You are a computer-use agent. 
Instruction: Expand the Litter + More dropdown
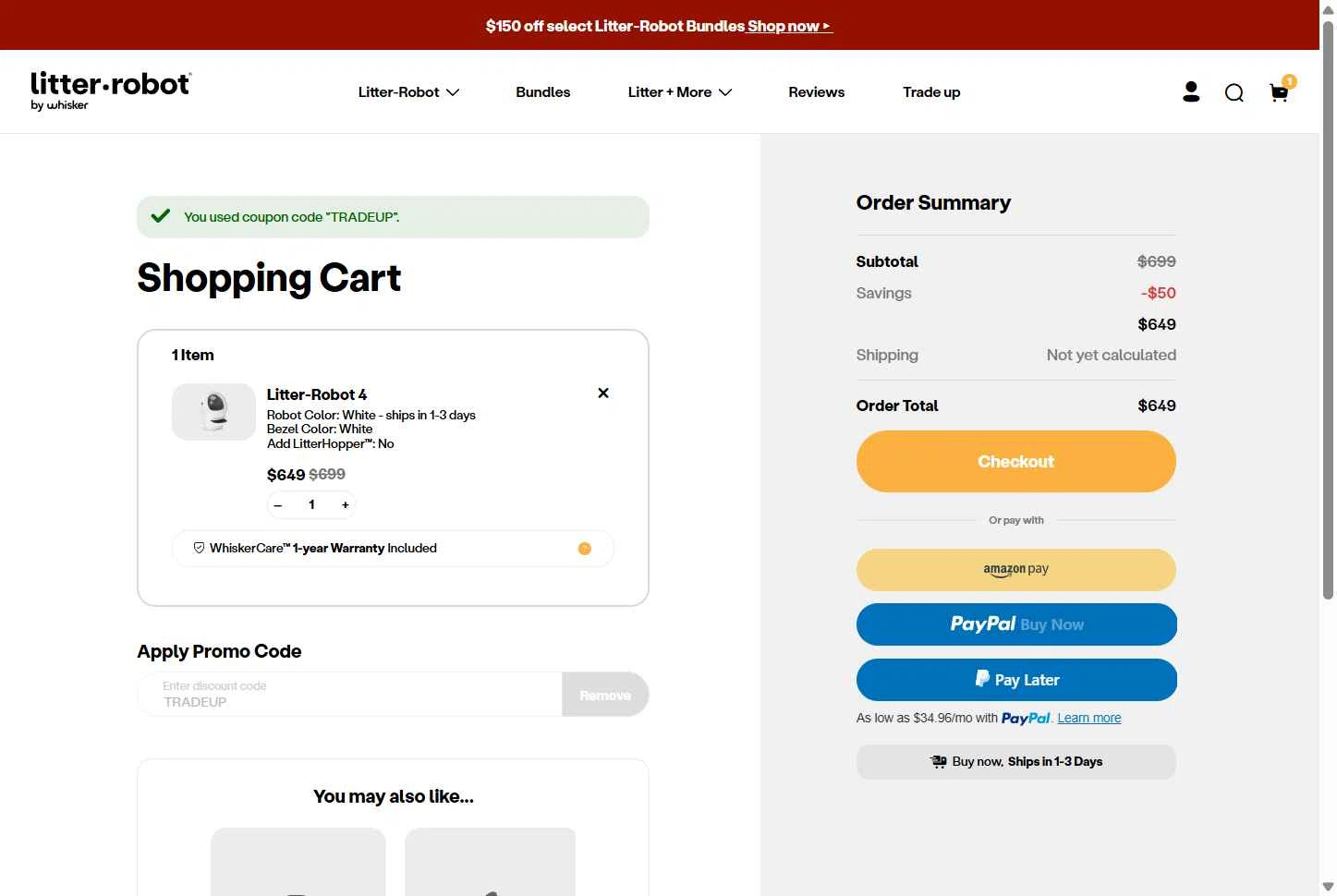click(x=679, y=92)
